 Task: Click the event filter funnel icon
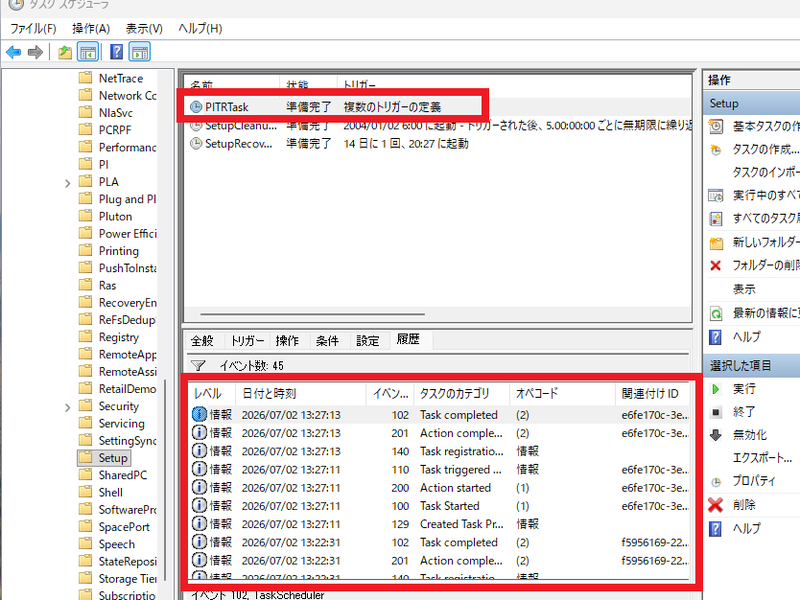pos(198,365)
